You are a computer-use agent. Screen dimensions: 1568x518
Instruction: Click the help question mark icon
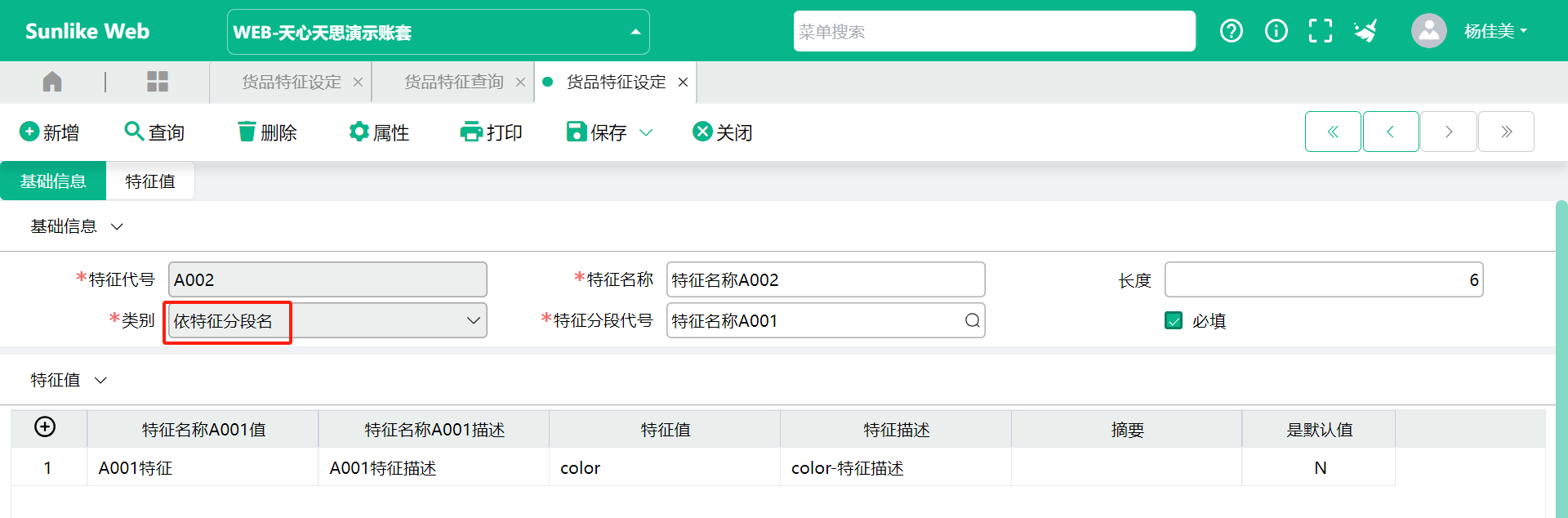click(x=1231, y=31)
